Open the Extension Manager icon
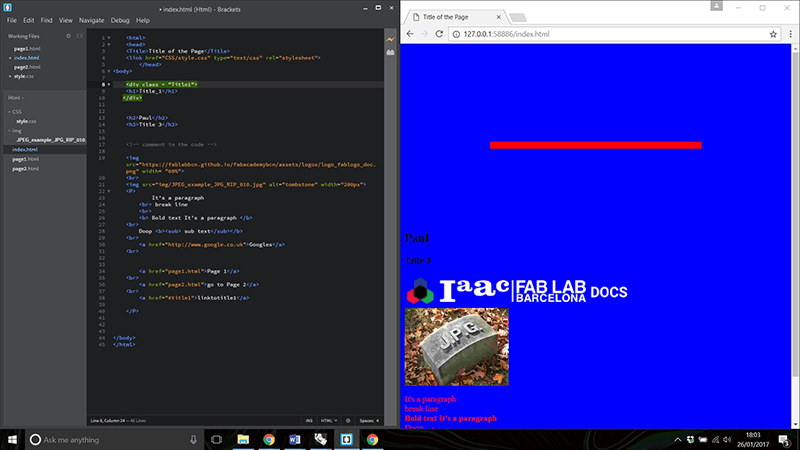This screenshot has width=800, height=450. pos(390,52)
